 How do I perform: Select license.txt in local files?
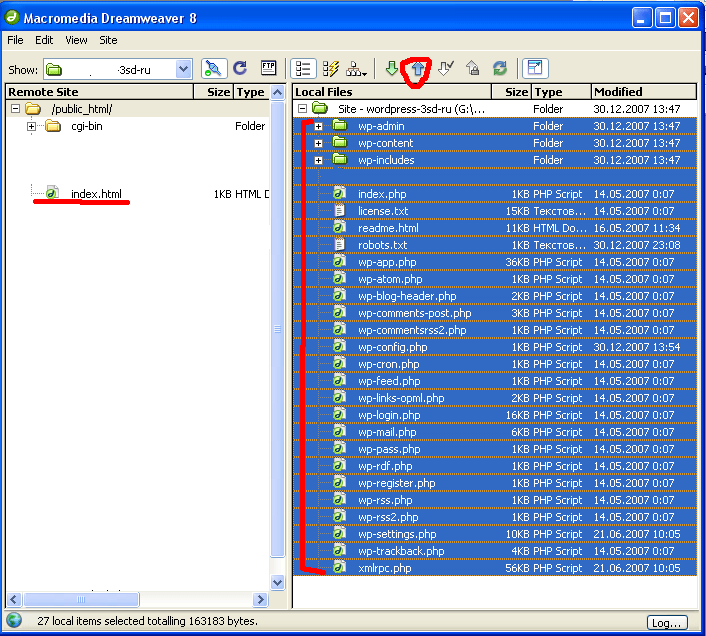[383, 211]
